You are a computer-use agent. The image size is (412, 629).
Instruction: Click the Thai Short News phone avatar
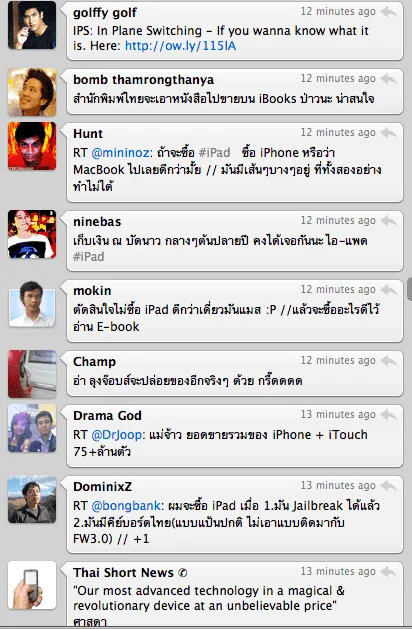tap(32, 585)
